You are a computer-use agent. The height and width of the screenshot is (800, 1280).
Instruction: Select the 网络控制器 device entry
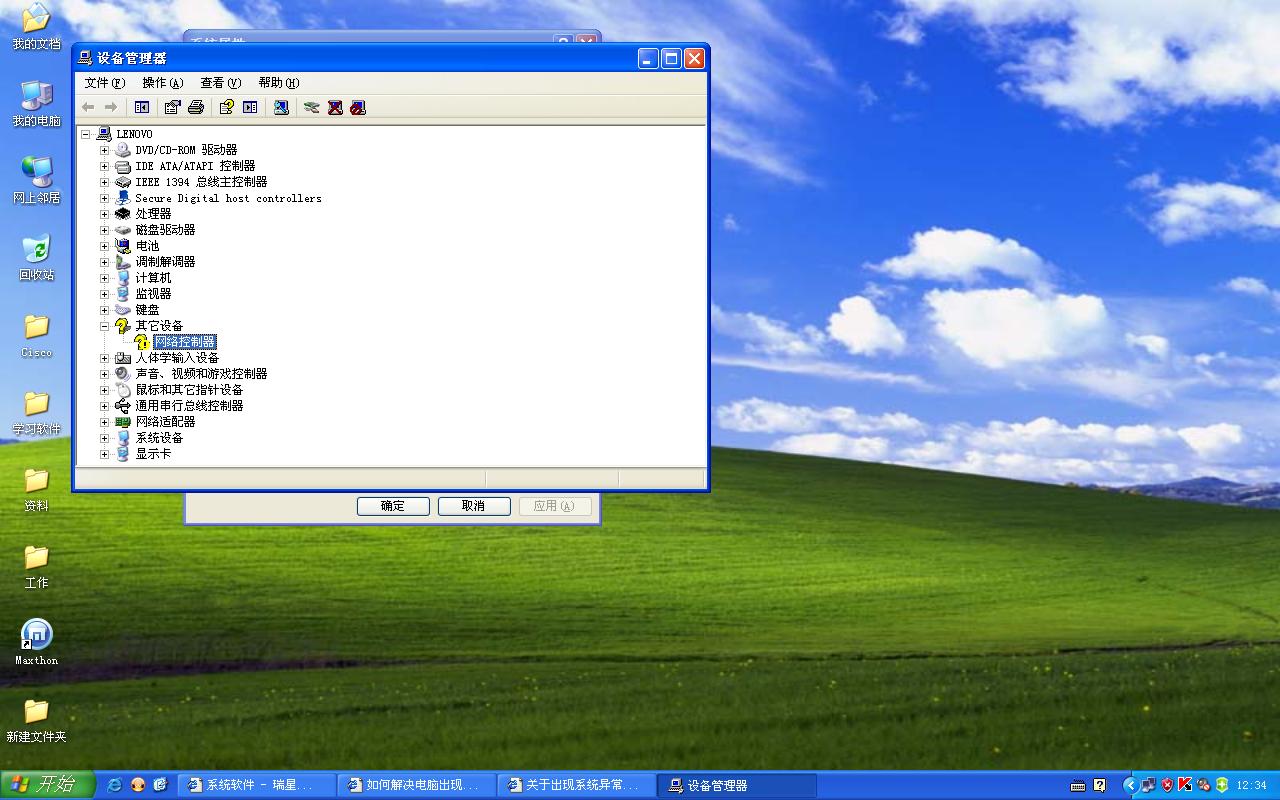click(x=185, y=342)
